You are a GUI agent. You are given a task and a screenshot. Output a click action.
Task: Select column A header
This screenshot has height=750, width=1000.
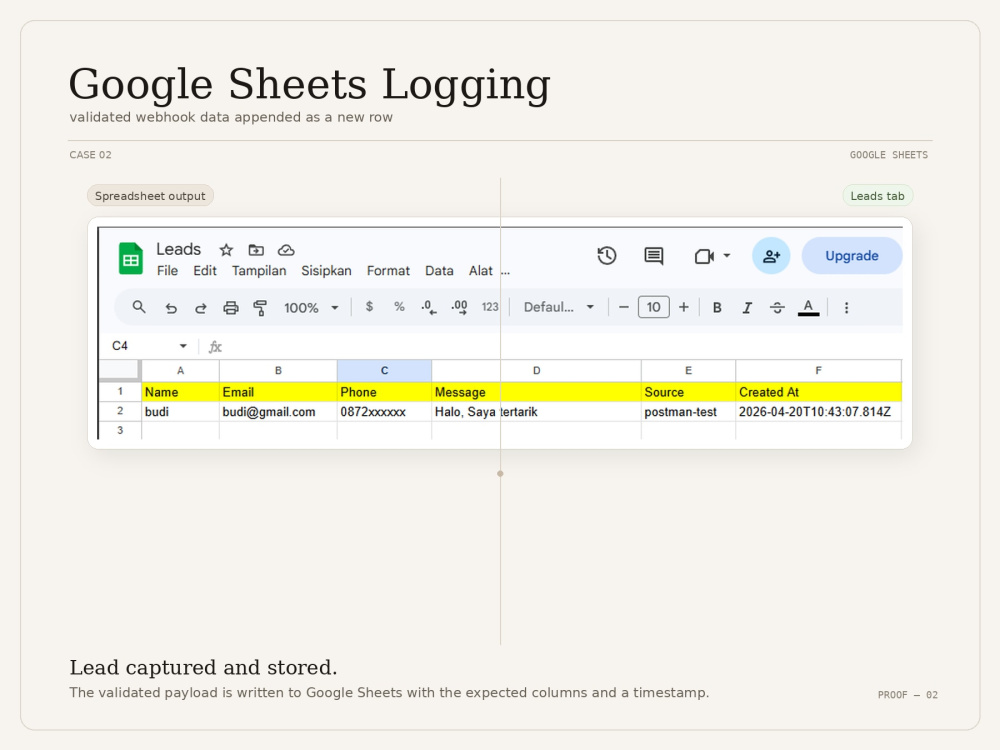coord(180,371)
